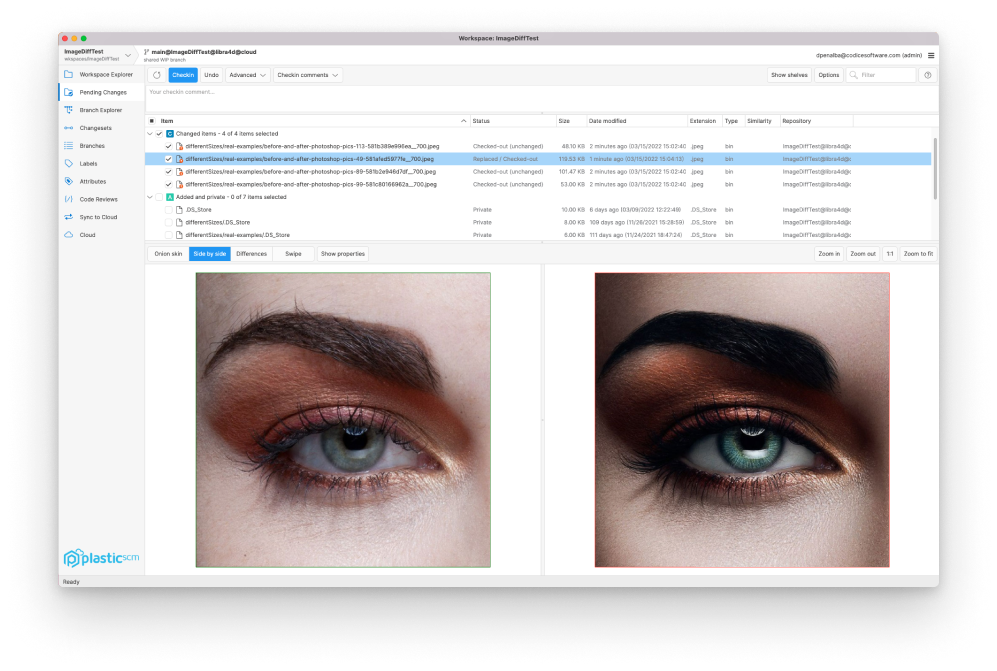This screenshot has height=671, width=997.
Task: Switch to Side by side view
Action: point(210,254)
